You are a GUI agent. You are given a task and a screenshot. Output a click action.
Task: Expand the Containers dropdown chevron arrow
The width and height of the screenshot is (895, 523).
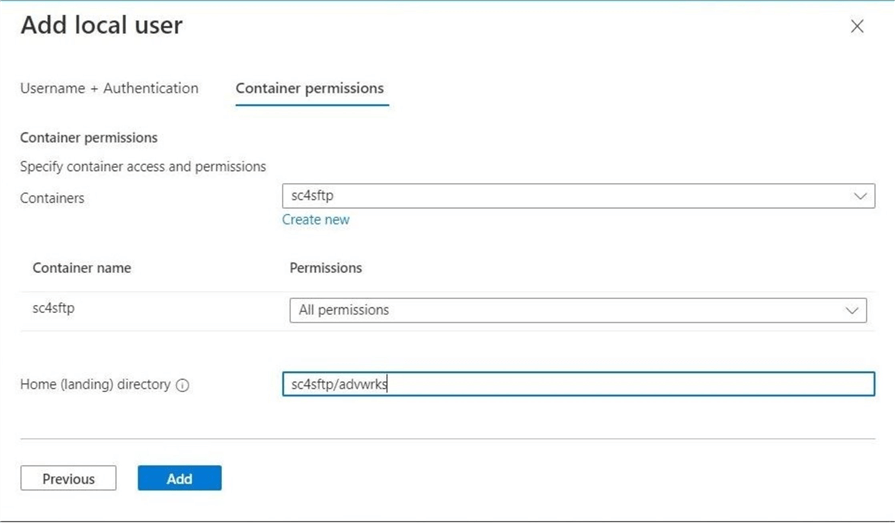[x=861, y=196]
